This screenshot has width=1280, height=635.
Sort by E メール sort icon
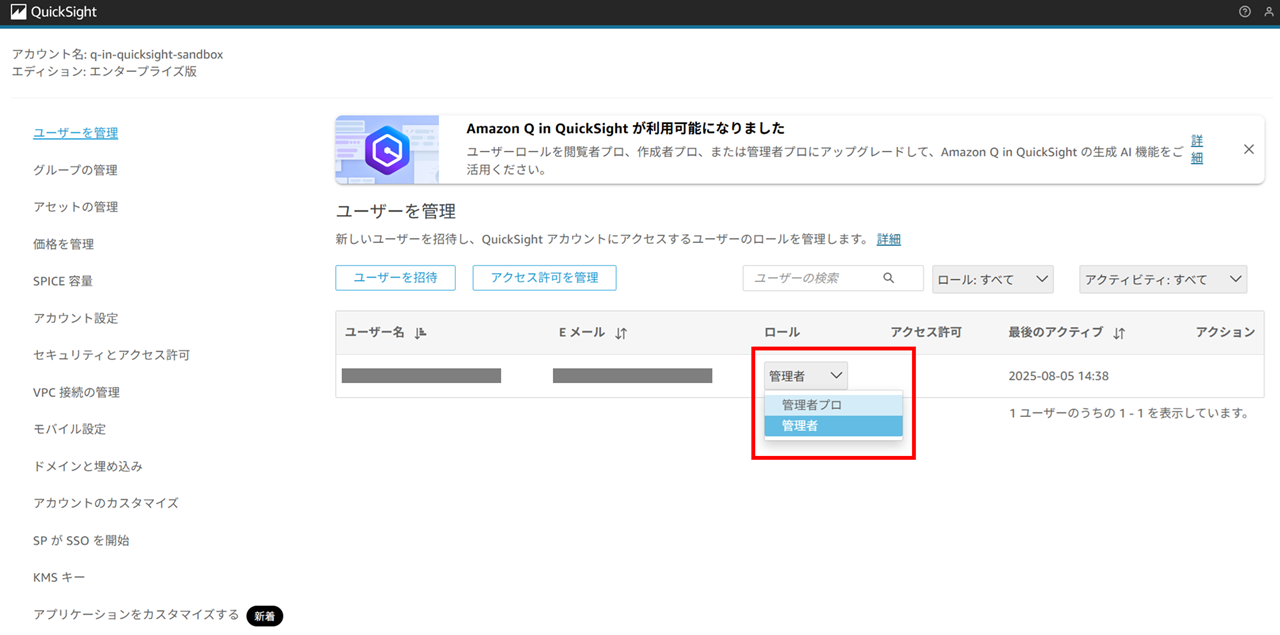coord(621,333)
